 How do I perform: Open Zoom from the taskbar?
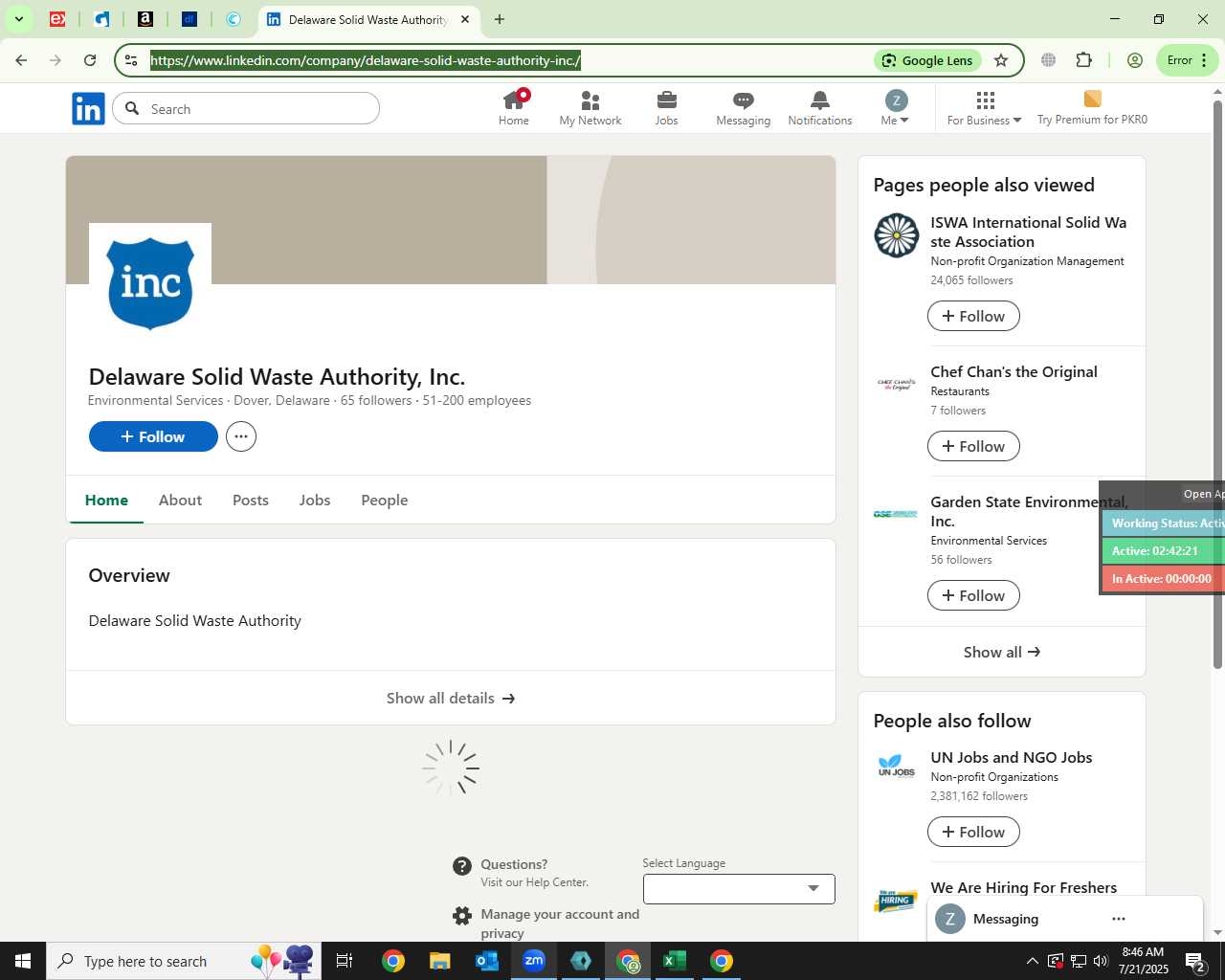coord(534,961)
